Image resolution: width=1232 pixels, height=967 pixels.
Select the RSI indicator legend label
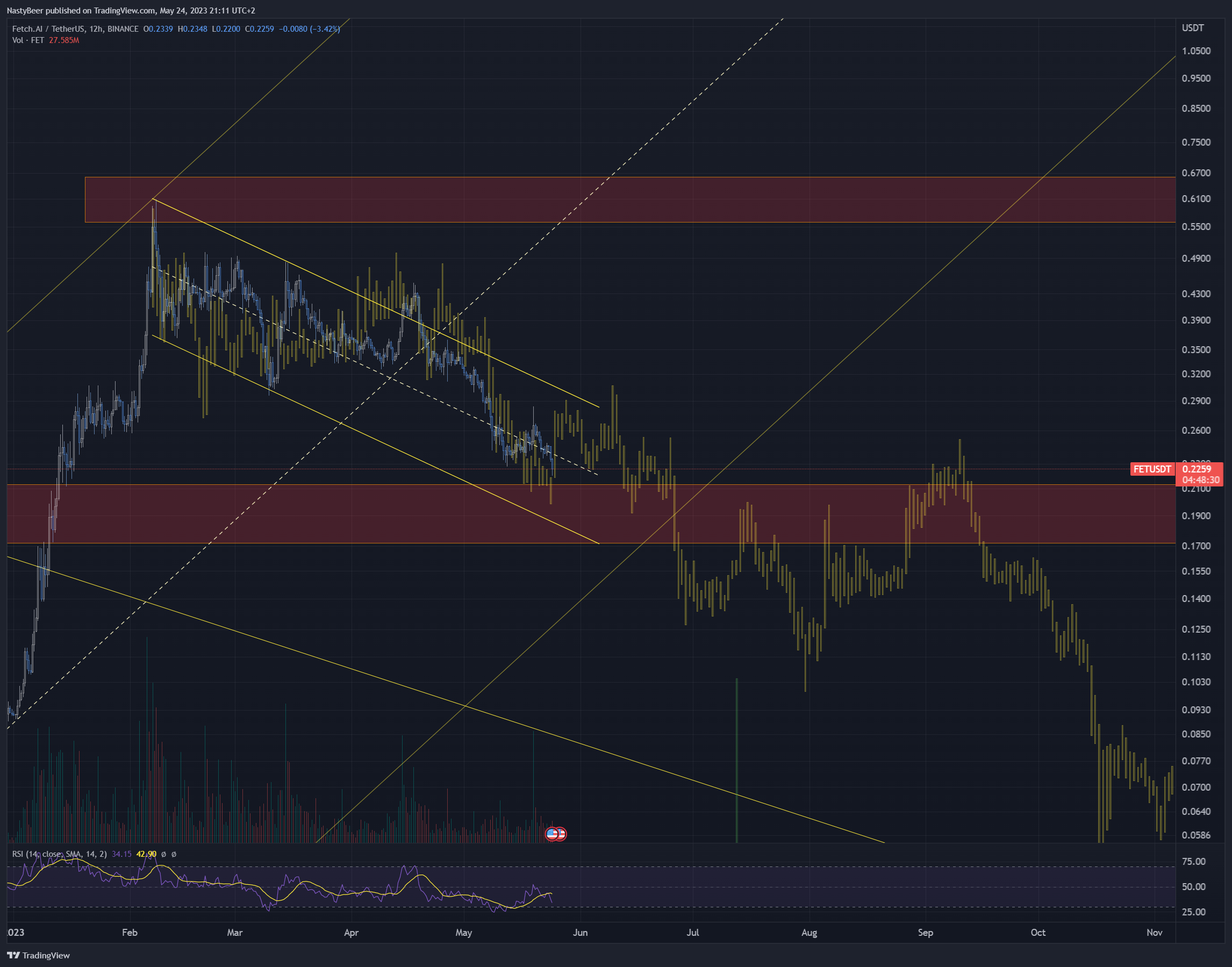tap(60, 854)
